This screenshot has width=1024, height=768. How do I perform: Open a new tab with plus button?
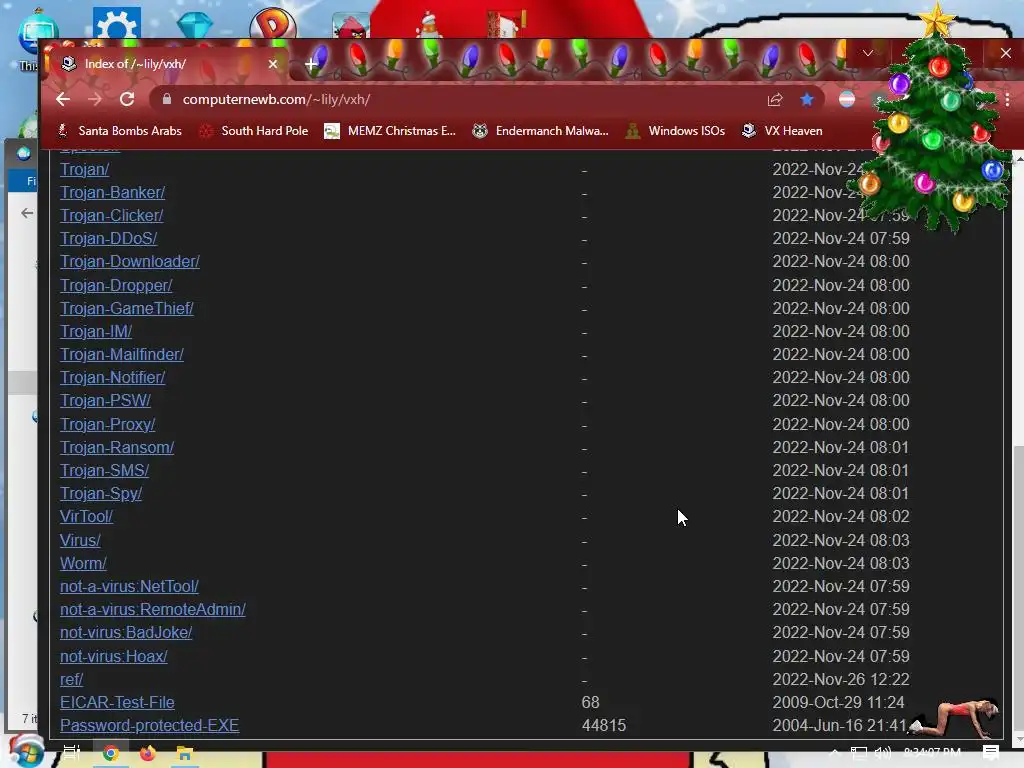[312, 64]
